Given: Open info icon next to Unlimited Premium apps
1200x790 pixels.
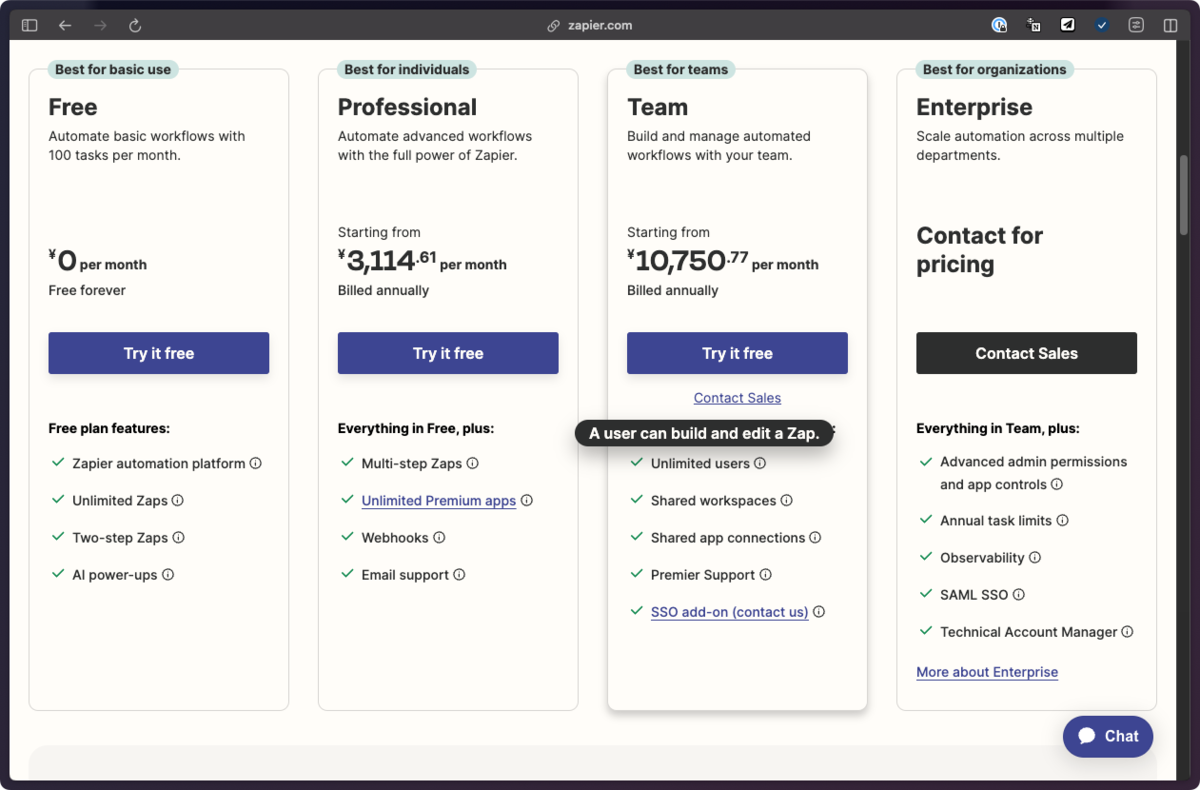Looking at the screenshot, I should click(x=527, y=500).
